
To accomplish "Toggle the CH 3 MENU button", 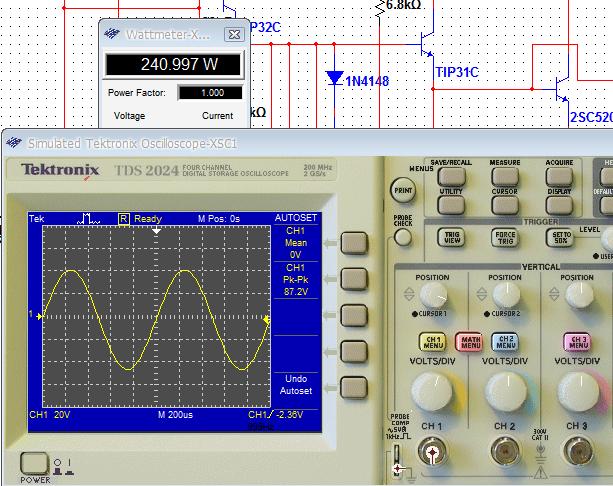I will [x=577, y=342].
